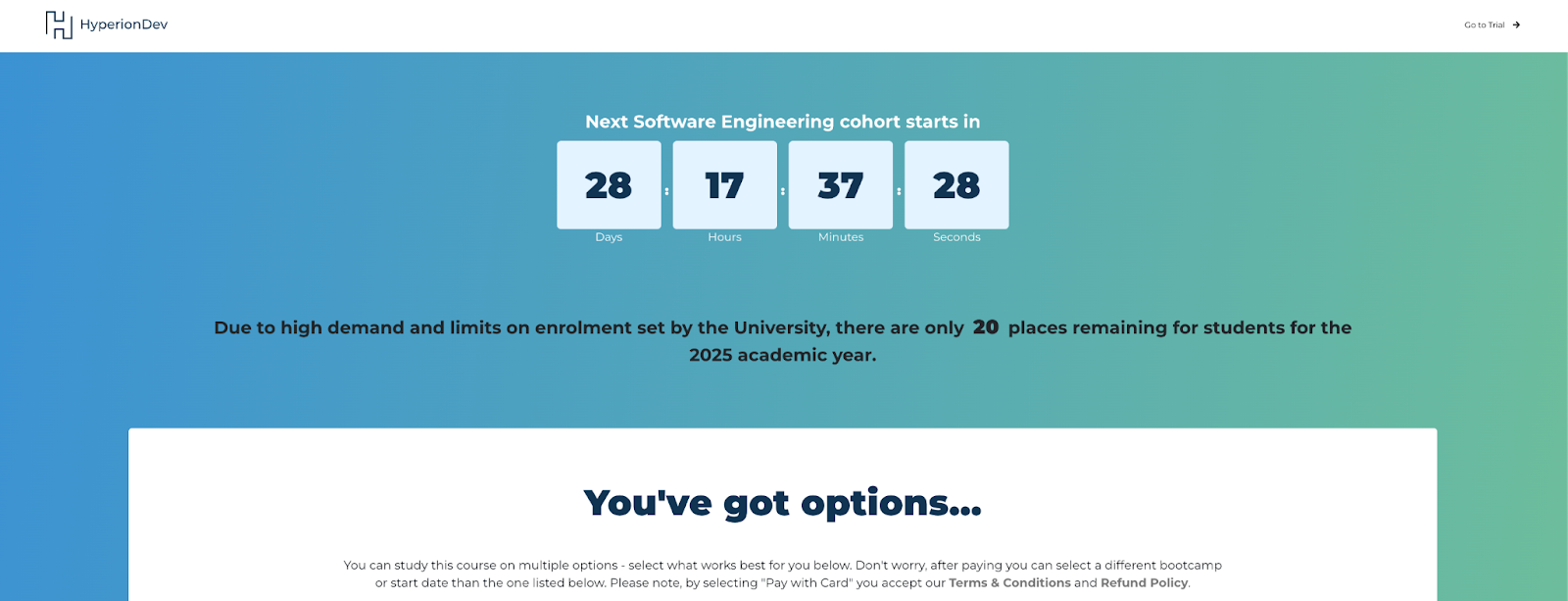Click the Hours label under the countdown

tap(724, 237)
